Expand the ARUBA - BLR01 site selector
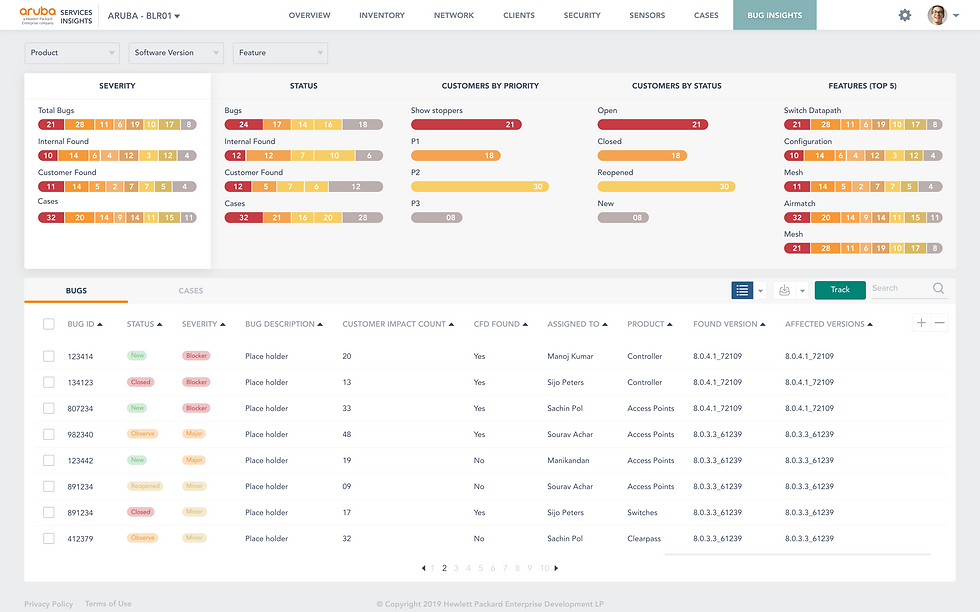Viewport: 980px width, 612px height. click(144, 16)
